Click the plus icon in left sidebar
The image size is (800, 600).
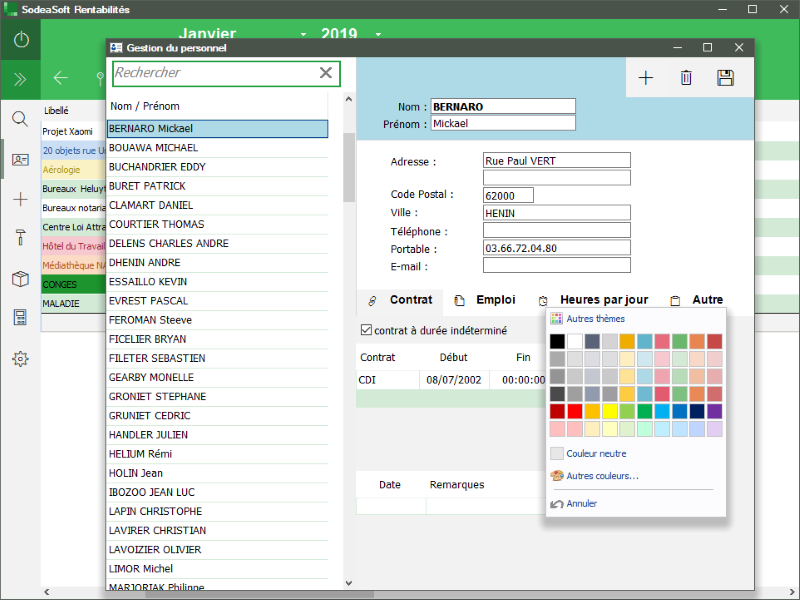(x=20, y=198)
